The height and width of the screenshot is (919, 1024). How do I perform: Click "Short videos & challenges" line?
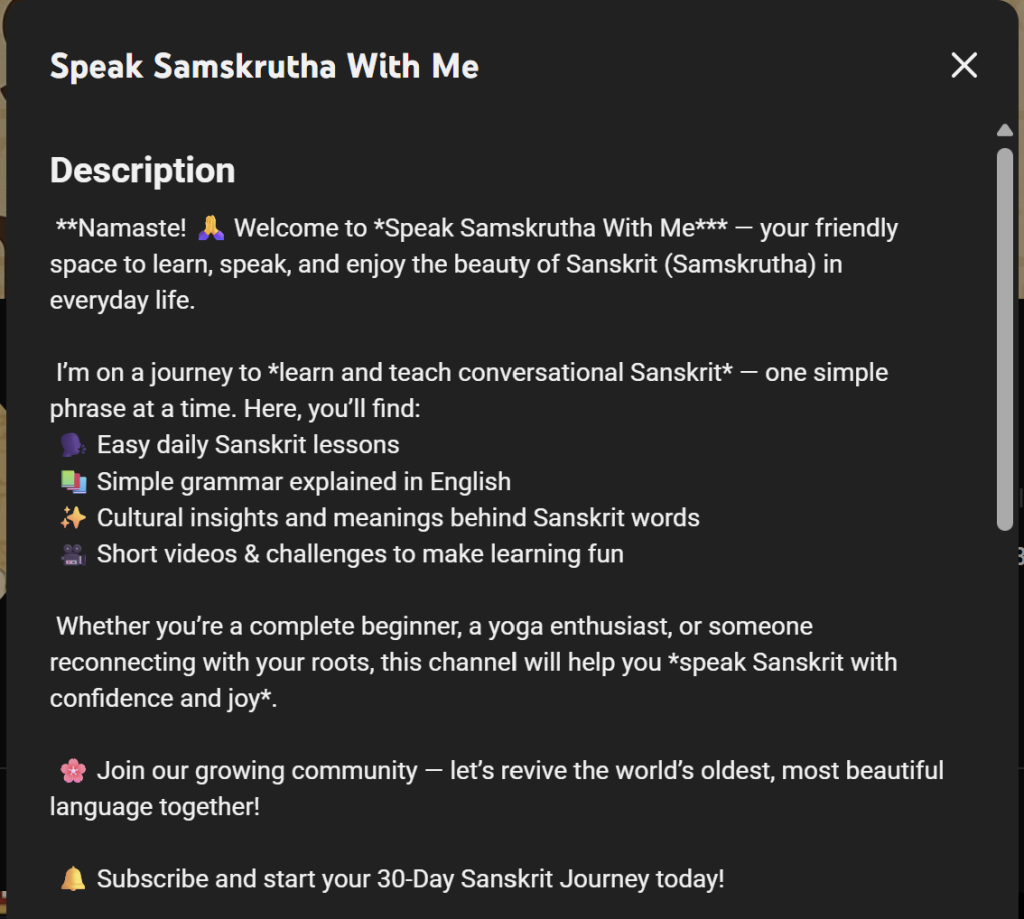click(x=360, y=554)
